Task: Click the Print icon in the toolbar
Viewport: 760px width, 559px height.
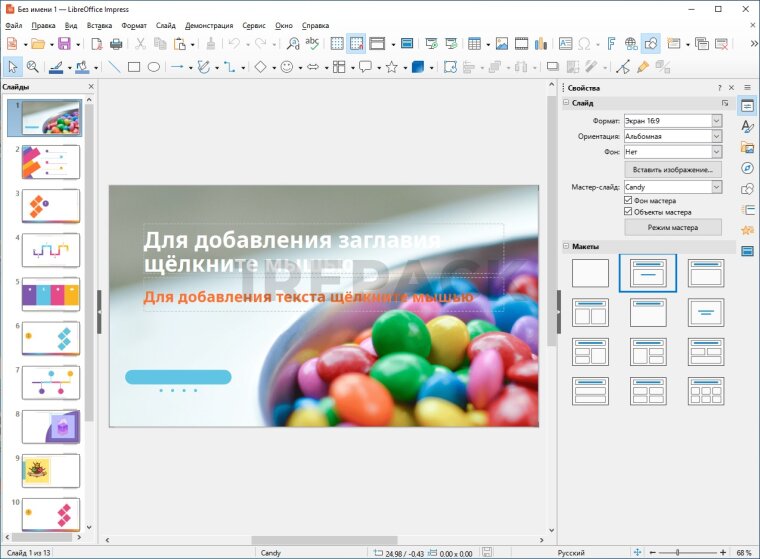Action: (x=116, y=44)
